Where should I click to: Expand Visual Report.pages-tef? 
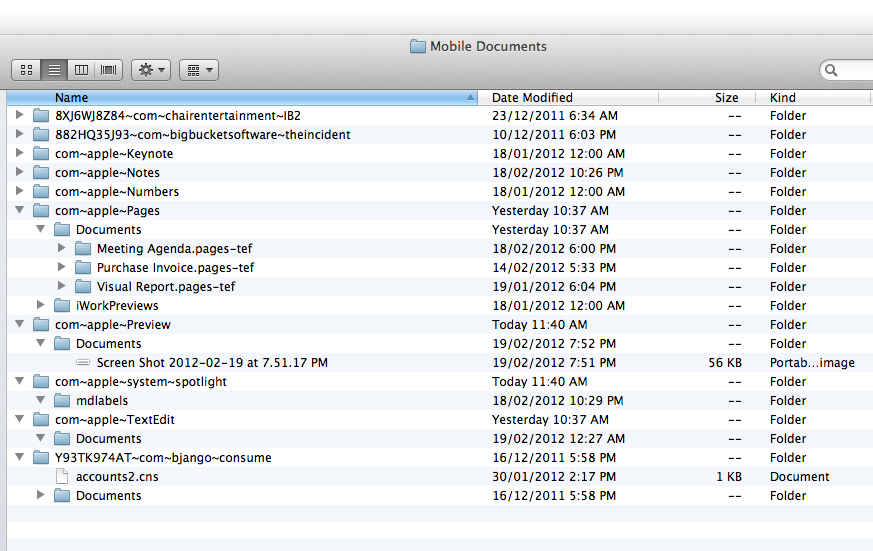62,286
